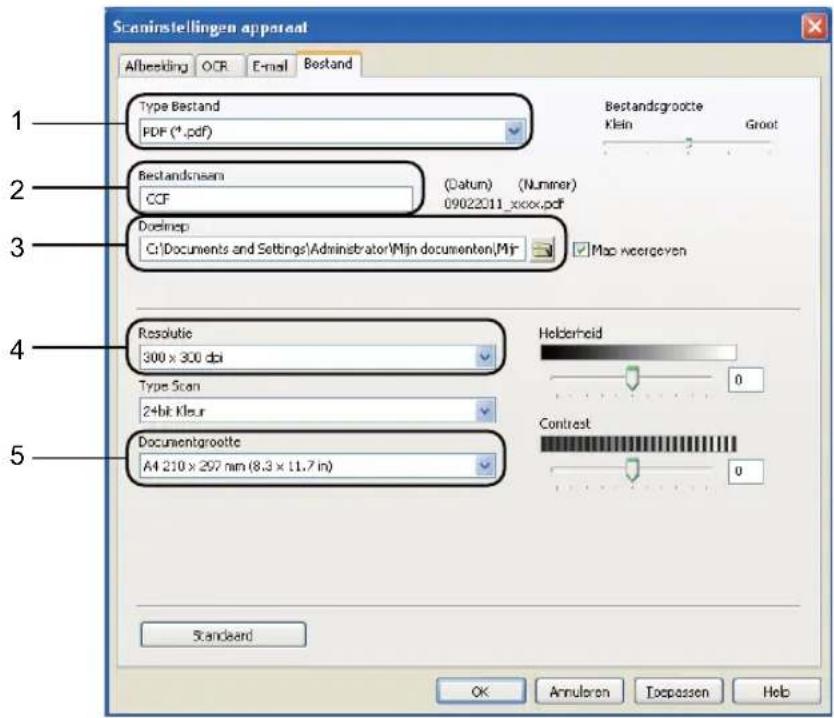Click the Doelmap path field

pyautogui.click(x=332, y=249)
